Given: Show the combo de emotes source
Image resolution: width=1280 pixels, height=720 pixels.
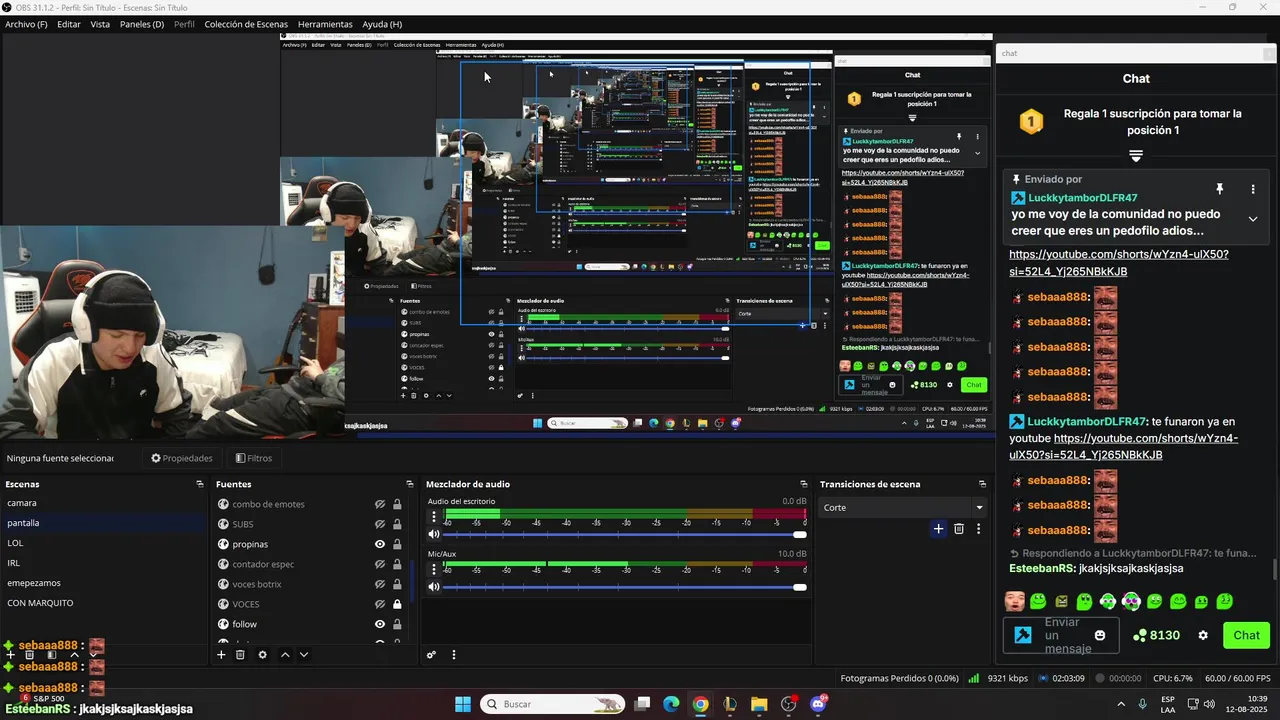Looking at the screenshot, I should (380, 504).
